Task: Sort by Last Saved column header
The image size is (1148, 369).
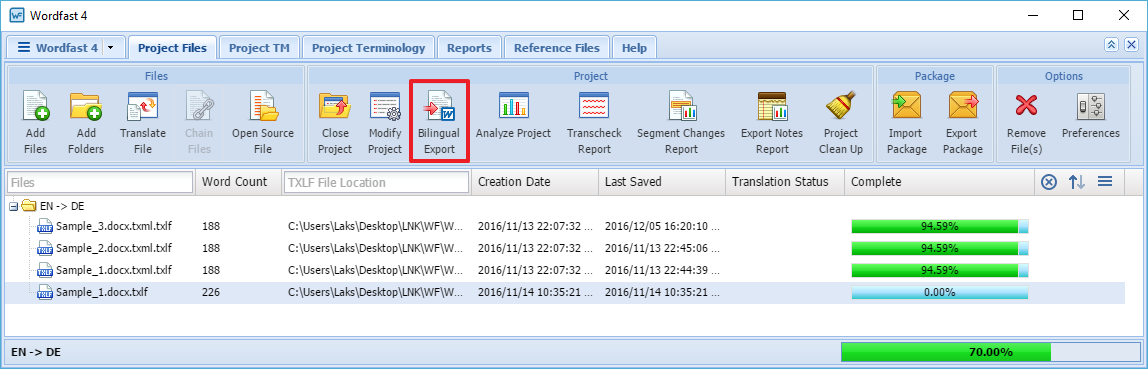Action: pyautogui.click(x=662, y=182)
